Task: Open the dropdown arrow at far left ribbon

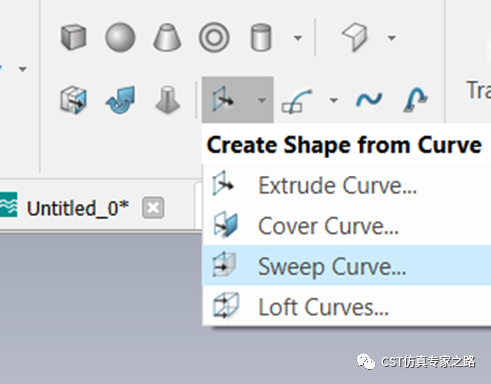Action: coord(22,69)
